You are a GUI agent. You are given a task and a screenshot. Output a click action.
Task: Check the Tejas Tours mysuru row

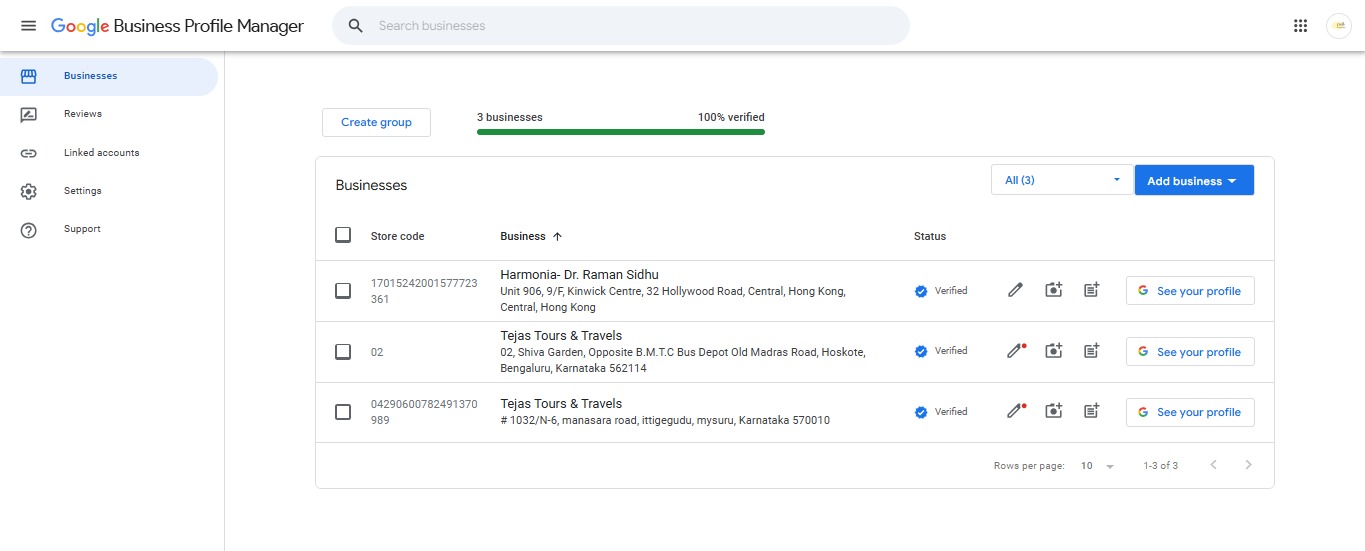coord(343,412)
